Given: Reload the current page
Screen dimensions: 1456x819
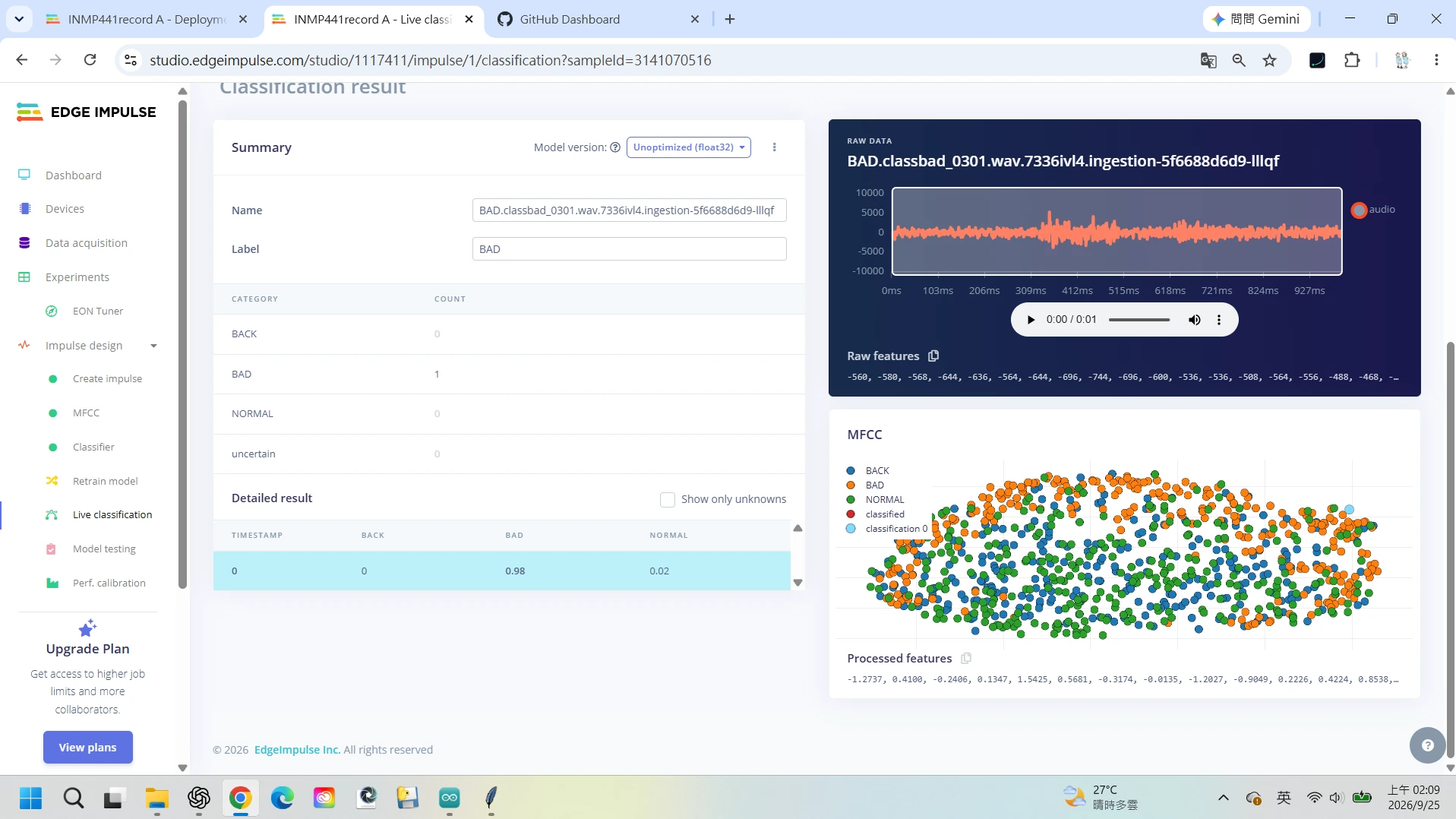Looking at the screenshot, I should pyautogui.click(x=90, y=60).
